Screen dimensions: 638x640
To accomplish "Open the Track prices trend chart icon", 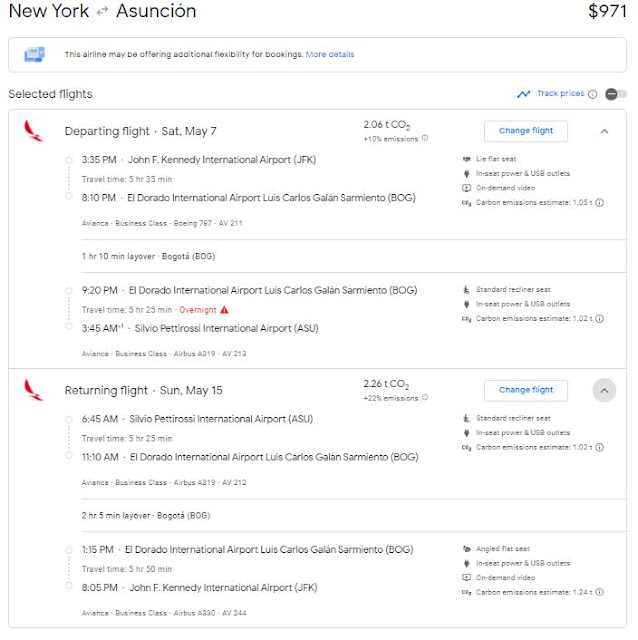I will (524, 94).
